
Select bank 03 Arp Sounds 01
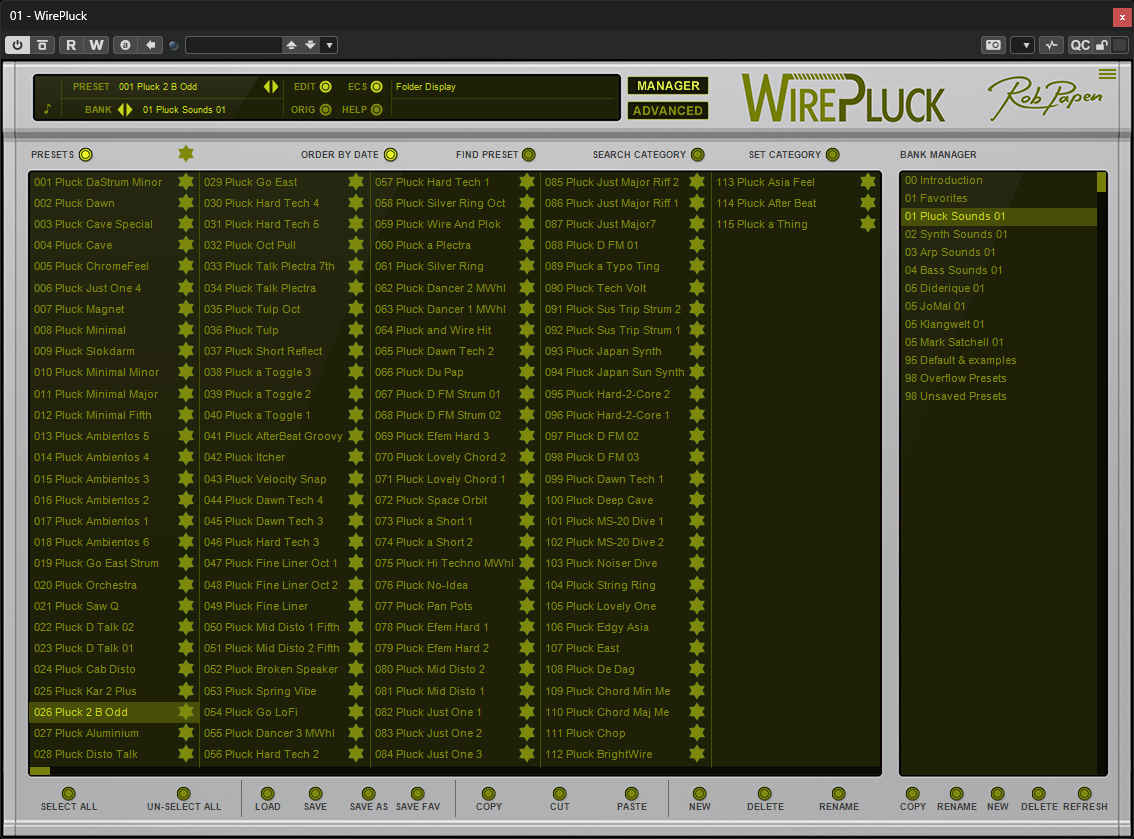coord(998,252)
